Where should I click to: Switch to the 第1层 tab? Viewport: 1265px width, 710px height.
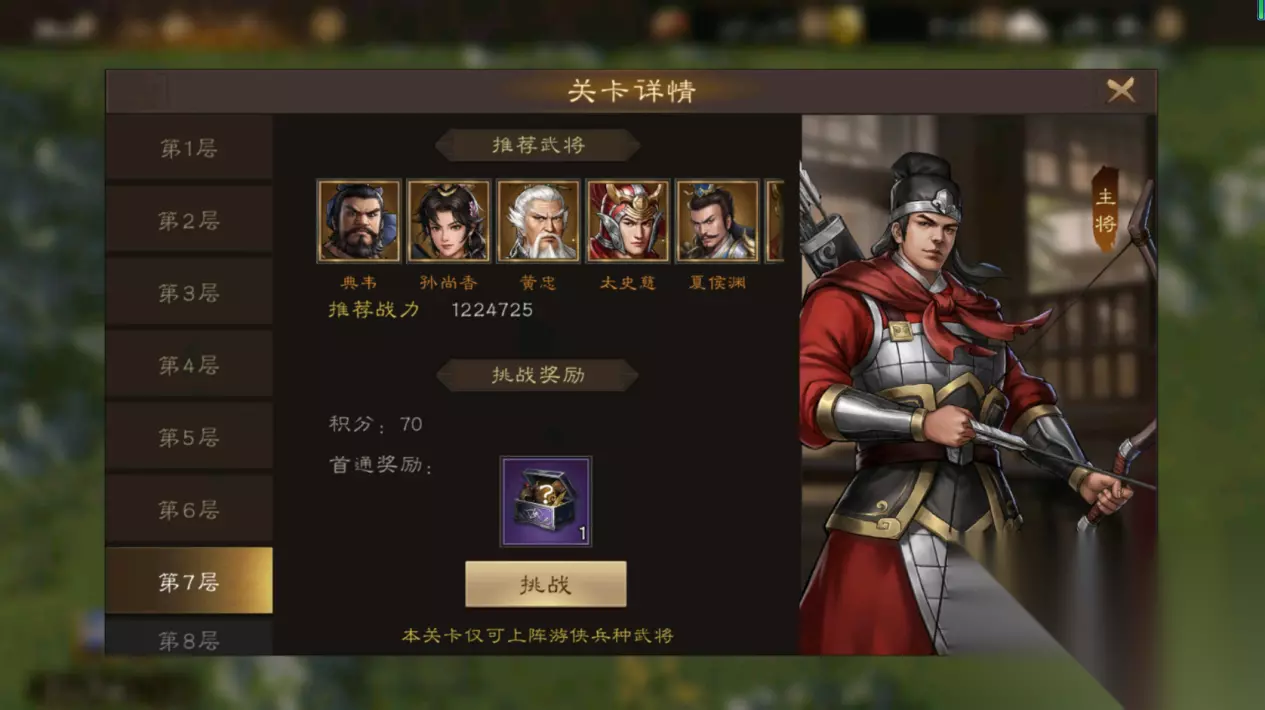click(x=189, y=148)
